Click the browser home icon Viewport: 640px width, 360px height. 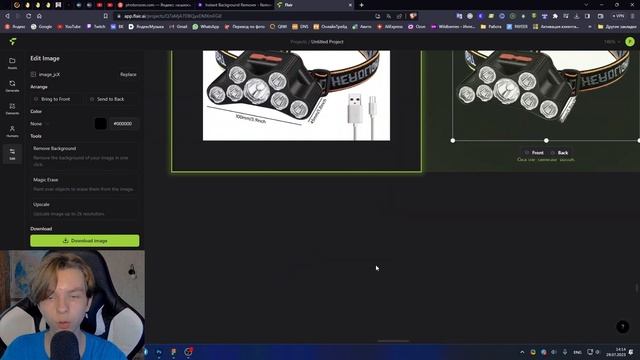(39, 16)
